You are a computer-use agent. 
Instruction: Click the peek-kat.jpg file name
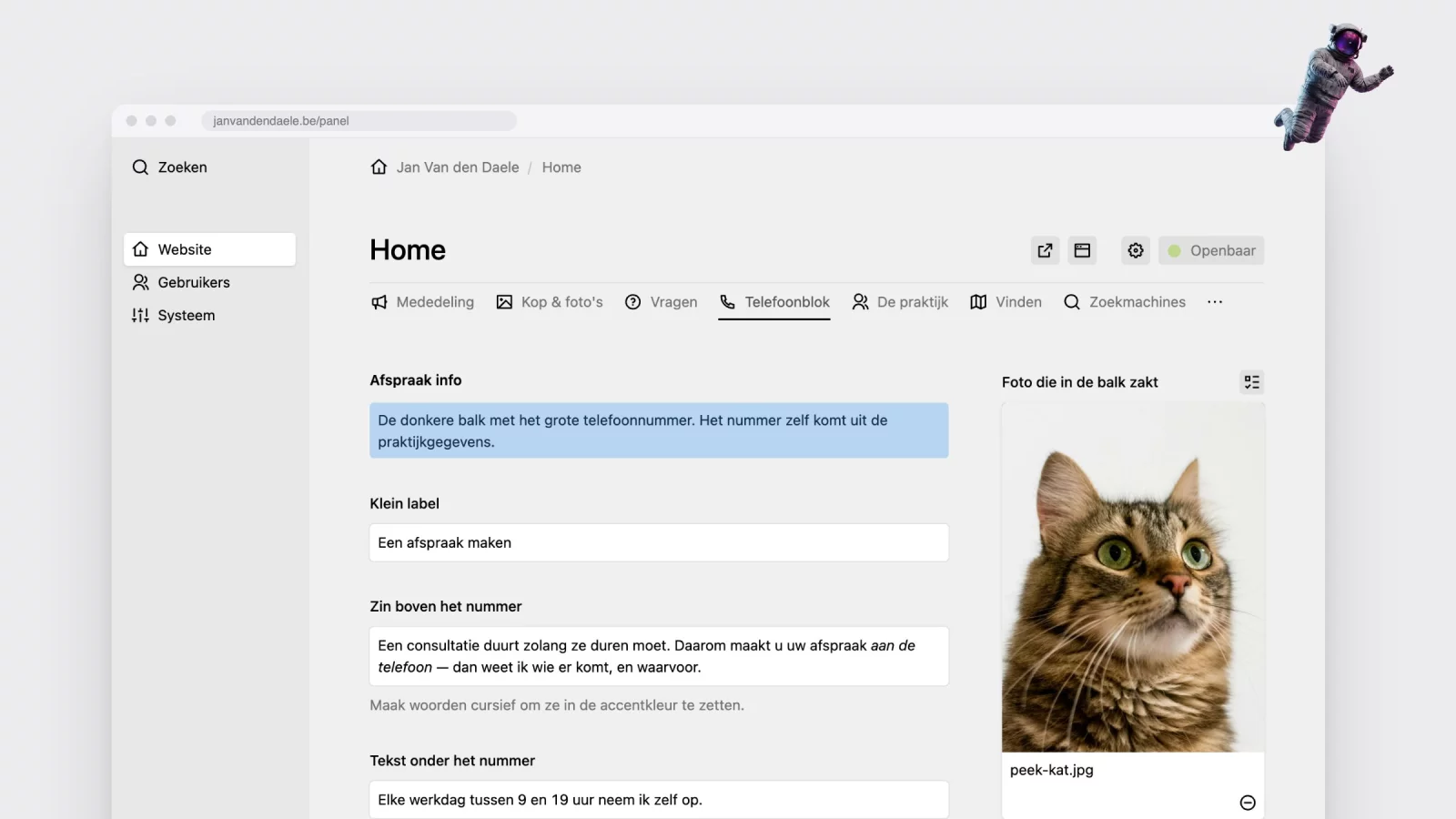pyautogui.click(x=1052, y=770)
